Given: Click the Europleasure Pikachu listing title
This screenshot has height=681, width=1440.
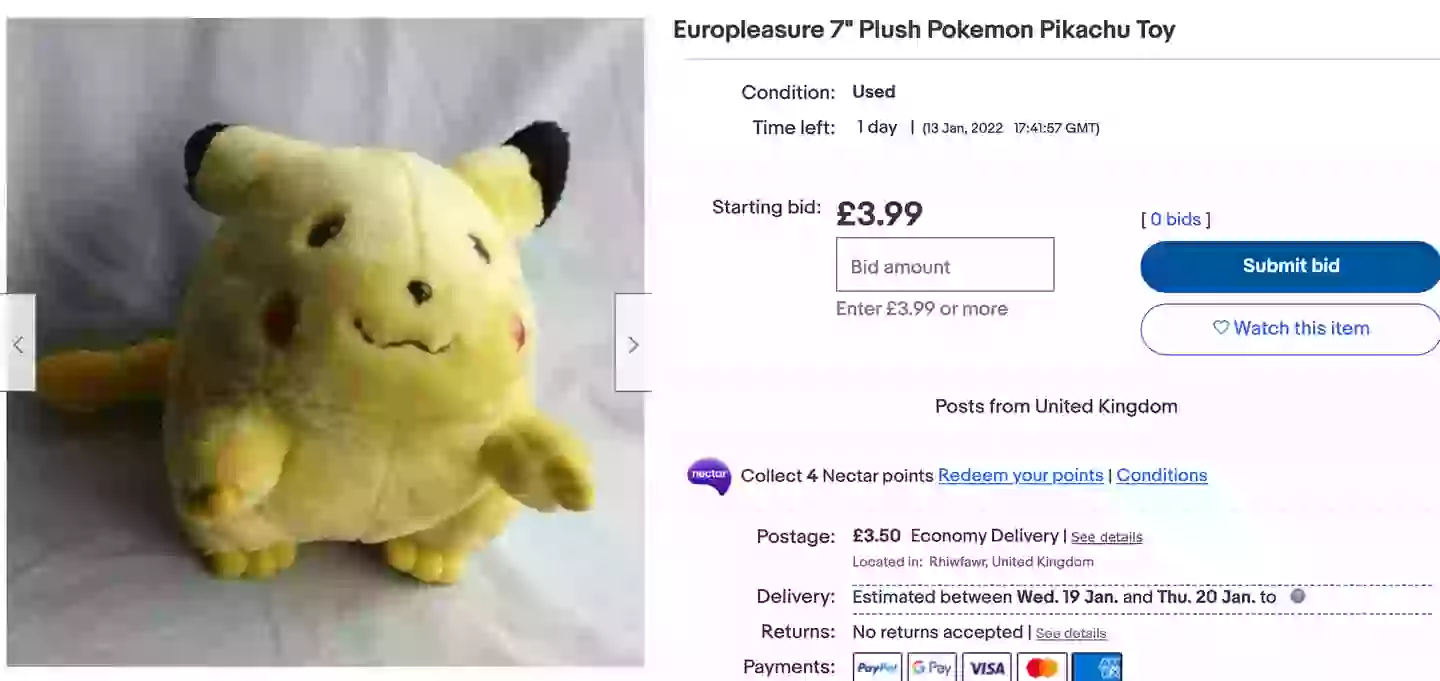Looking at the screenshot, I should (x=924, y=29).
